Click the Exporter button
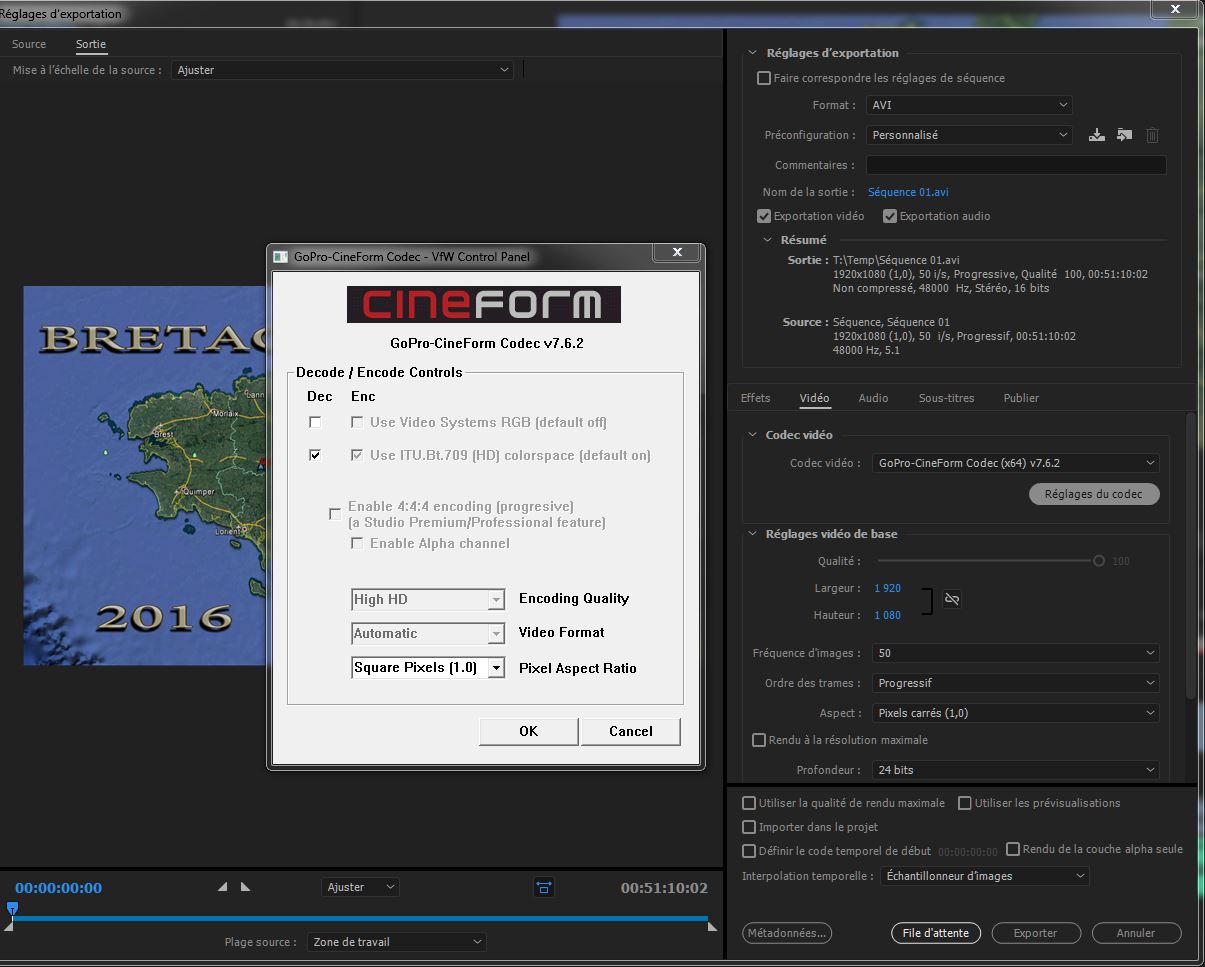 point(1035,933)
